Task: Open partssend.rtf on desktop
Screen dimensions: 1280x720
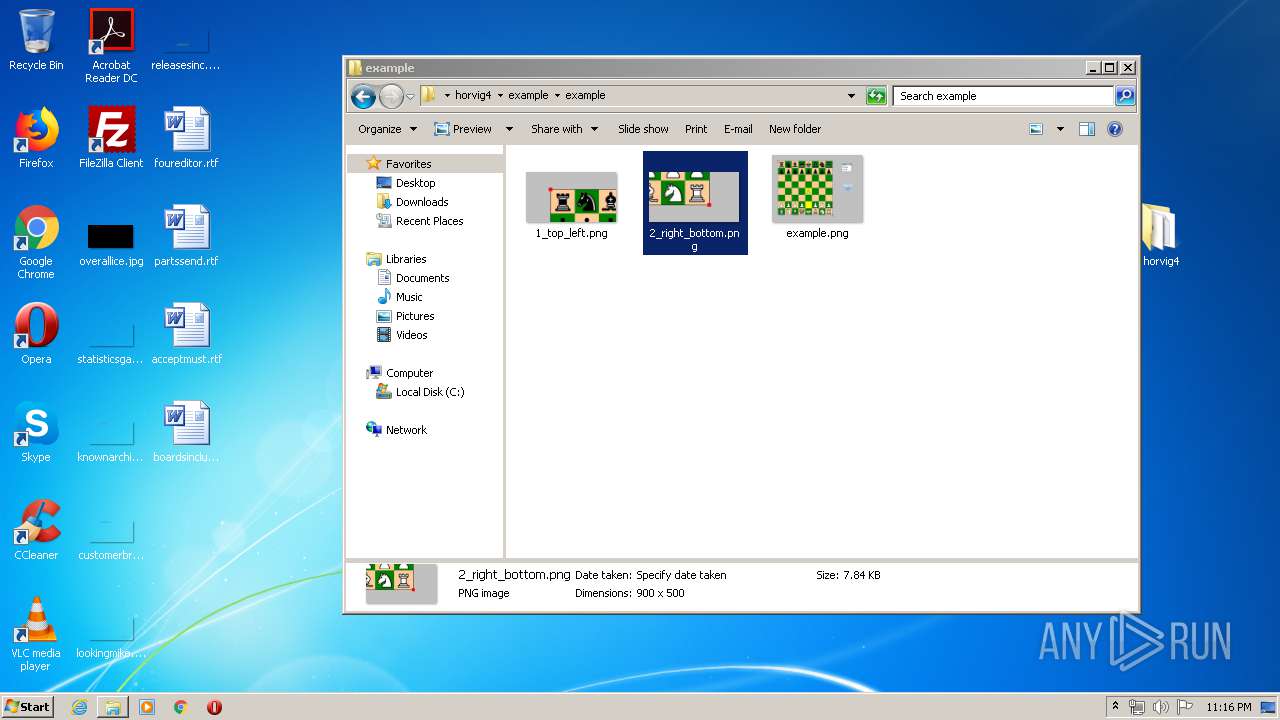Action: (186, 236)
